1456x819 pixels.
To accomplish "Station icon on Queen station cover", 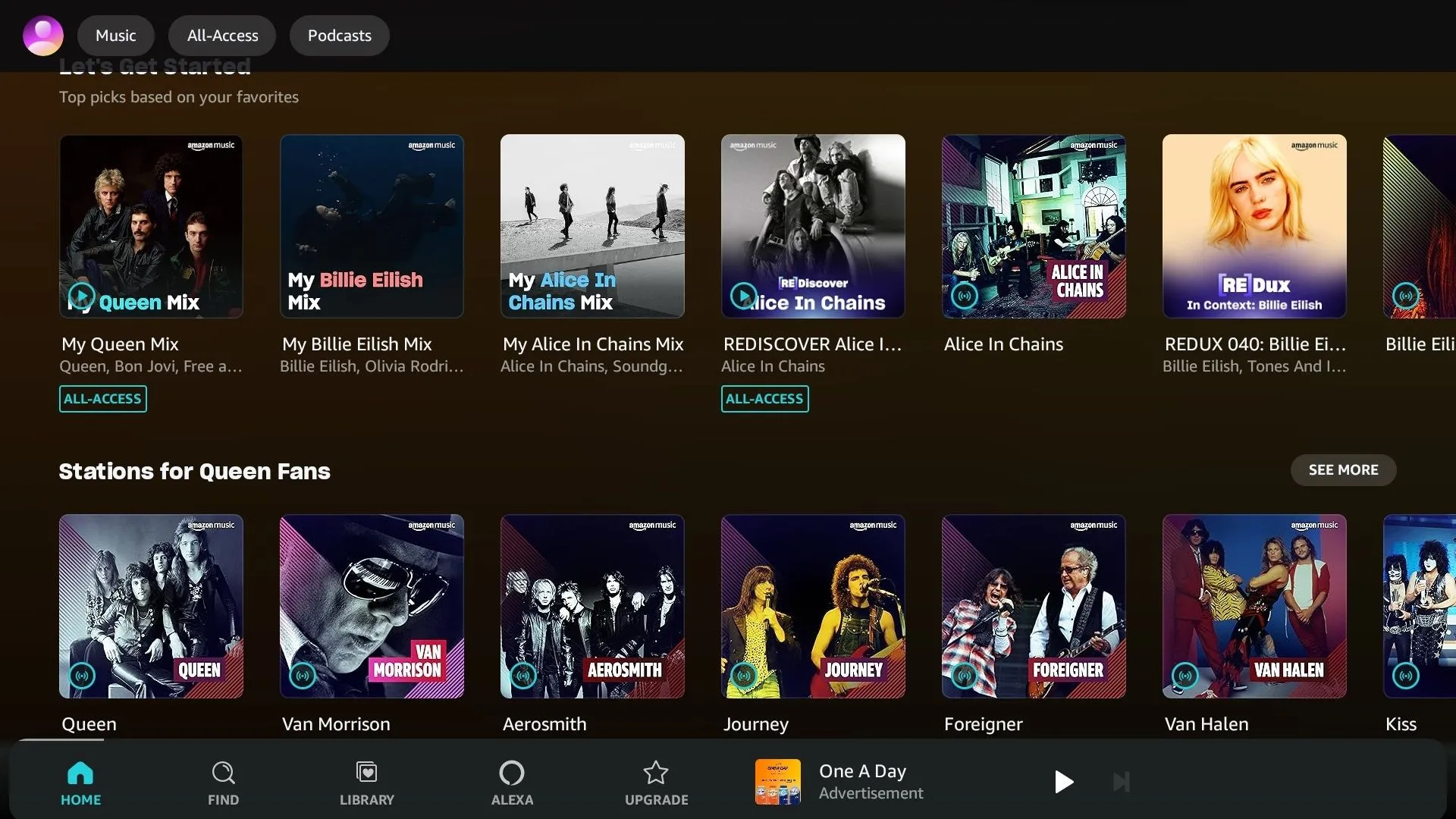I will click(82, 675).
